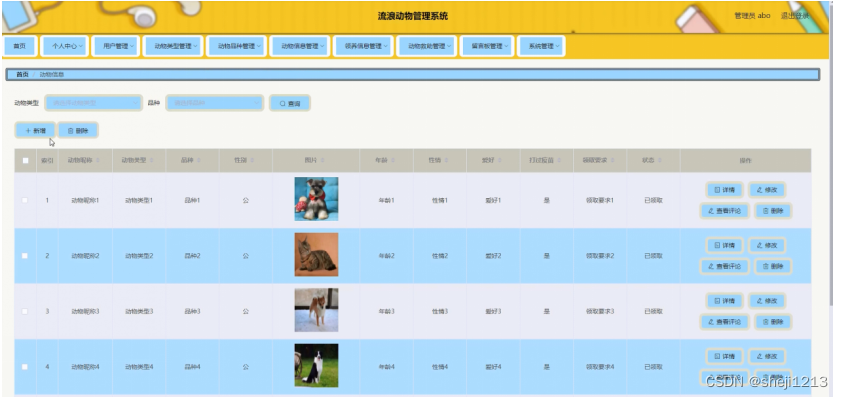Screen dimensions: 843x399
Task: Sort by 性情 column header arrows
Action: 446,161
